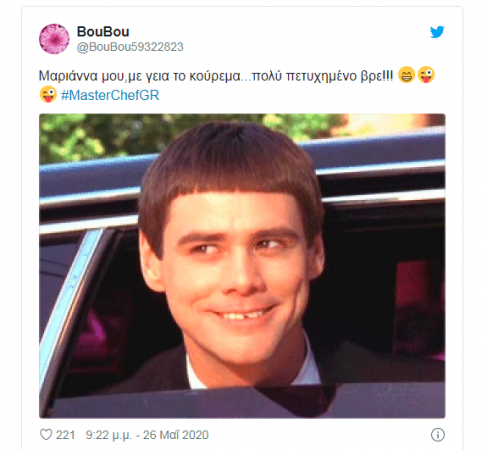Image resolution: width=482 pixels, height=450 pixels.
Task: Click BouBou's pink flower avatar
Action: (x=54, y=39)
